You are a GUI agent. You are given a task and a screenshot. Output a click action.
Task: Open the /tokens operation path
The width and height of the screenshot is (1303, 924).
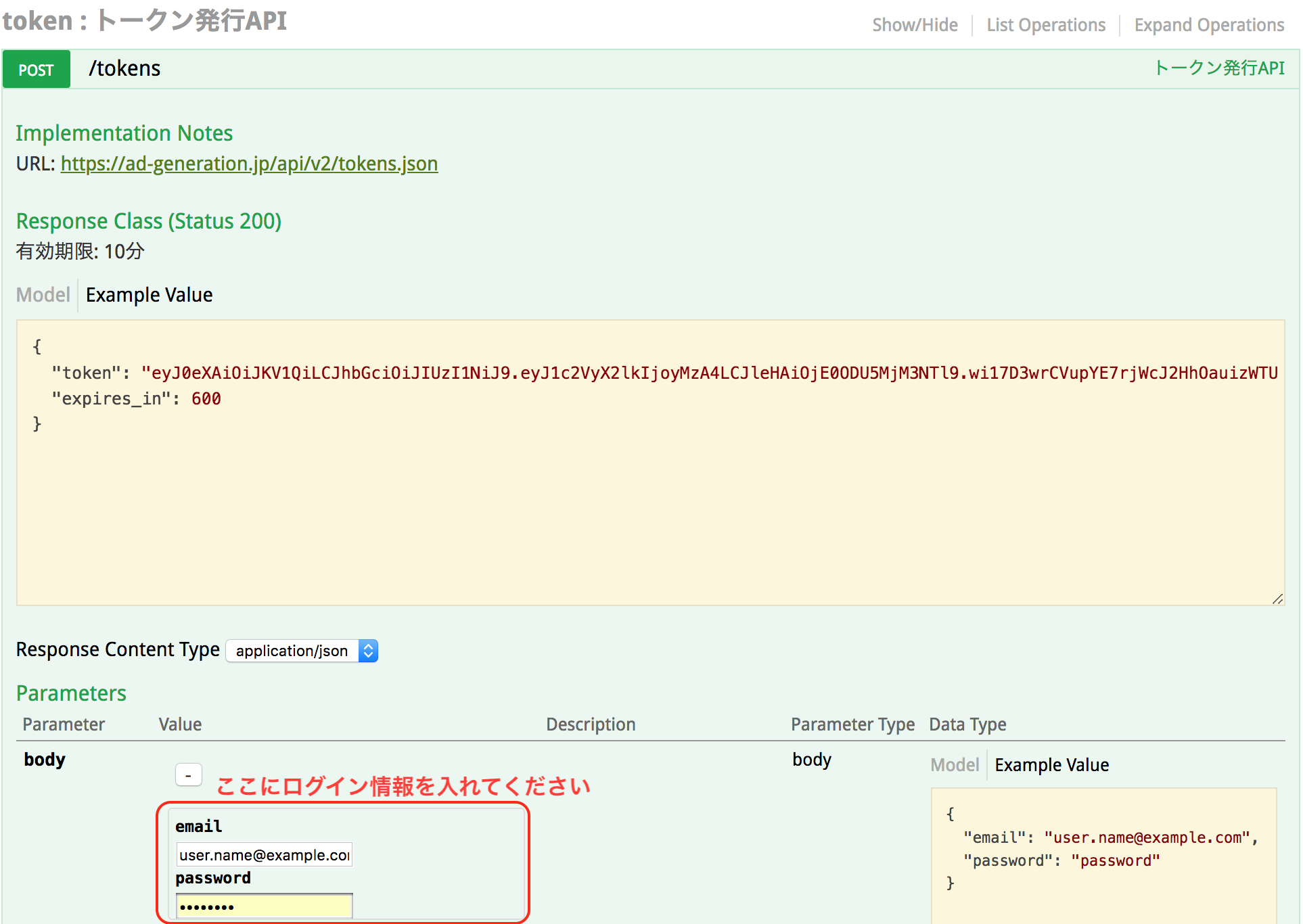[124, 68]
